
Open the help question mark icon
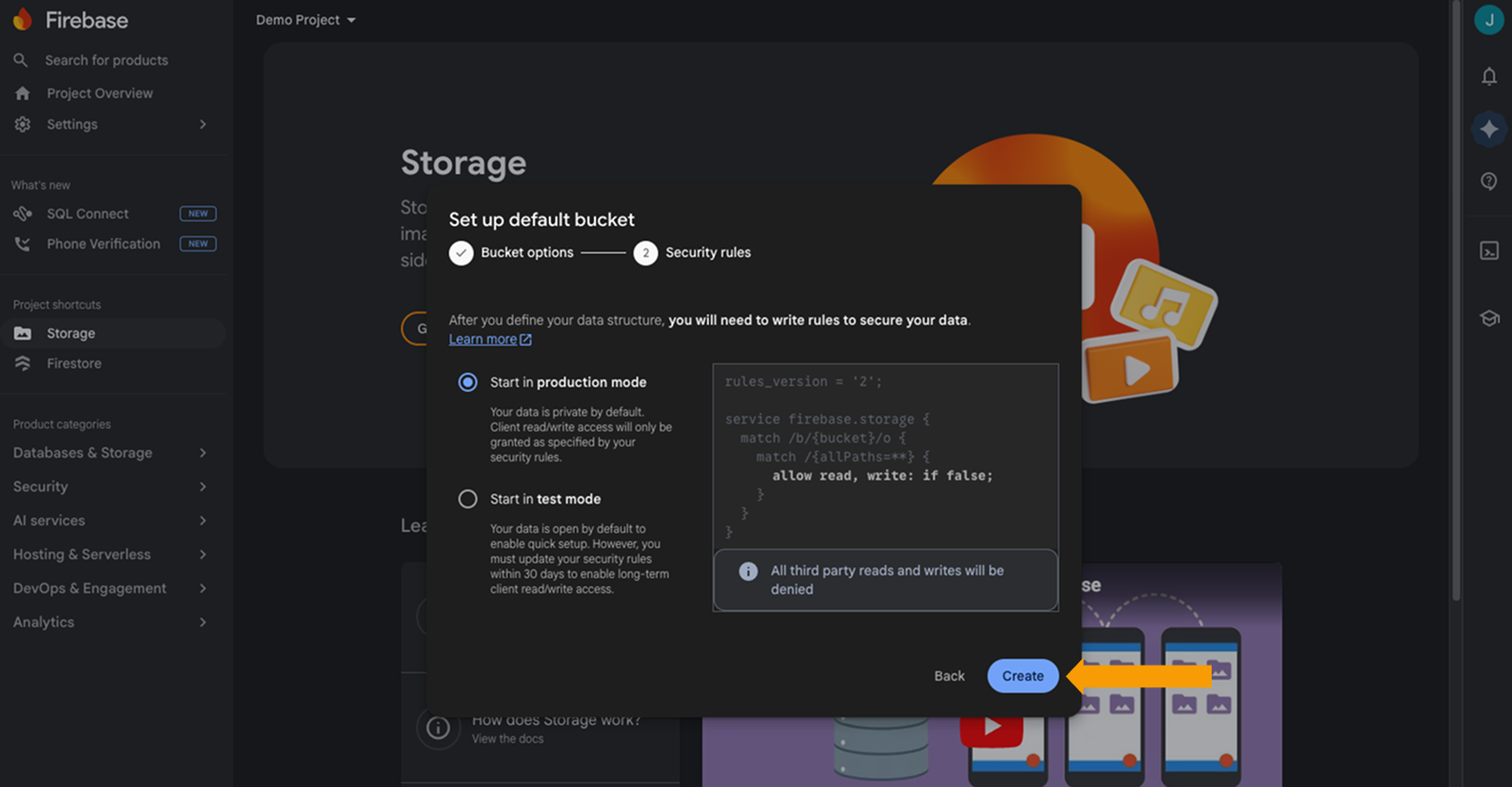pyautogui.click(x=1488, y=181)
